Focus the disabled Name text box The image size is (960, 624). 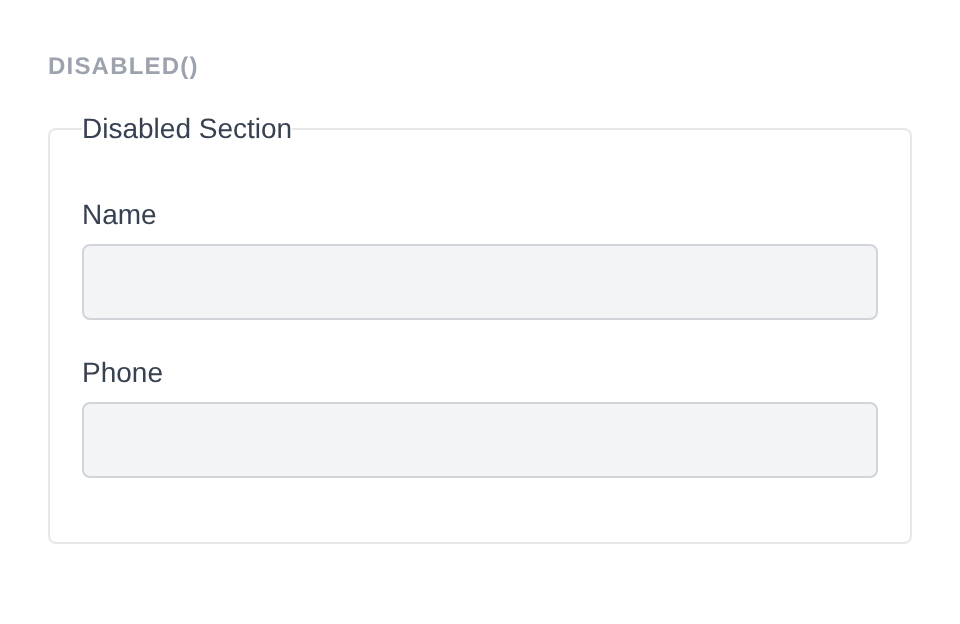(480, 282)
